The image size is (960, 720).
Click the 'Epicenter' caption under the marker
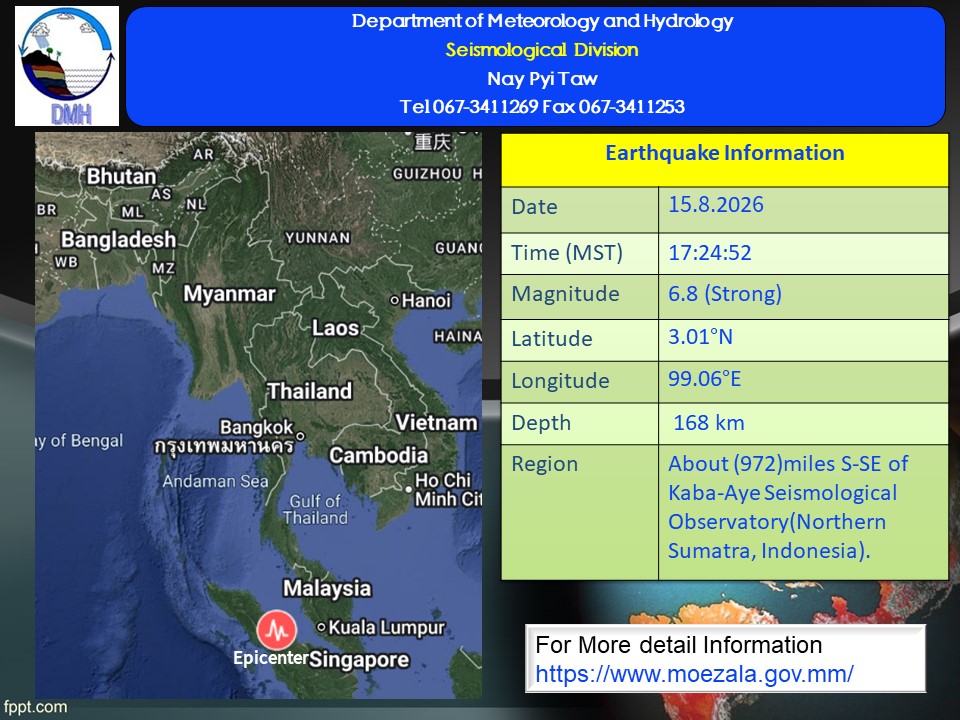pos(271,658)
